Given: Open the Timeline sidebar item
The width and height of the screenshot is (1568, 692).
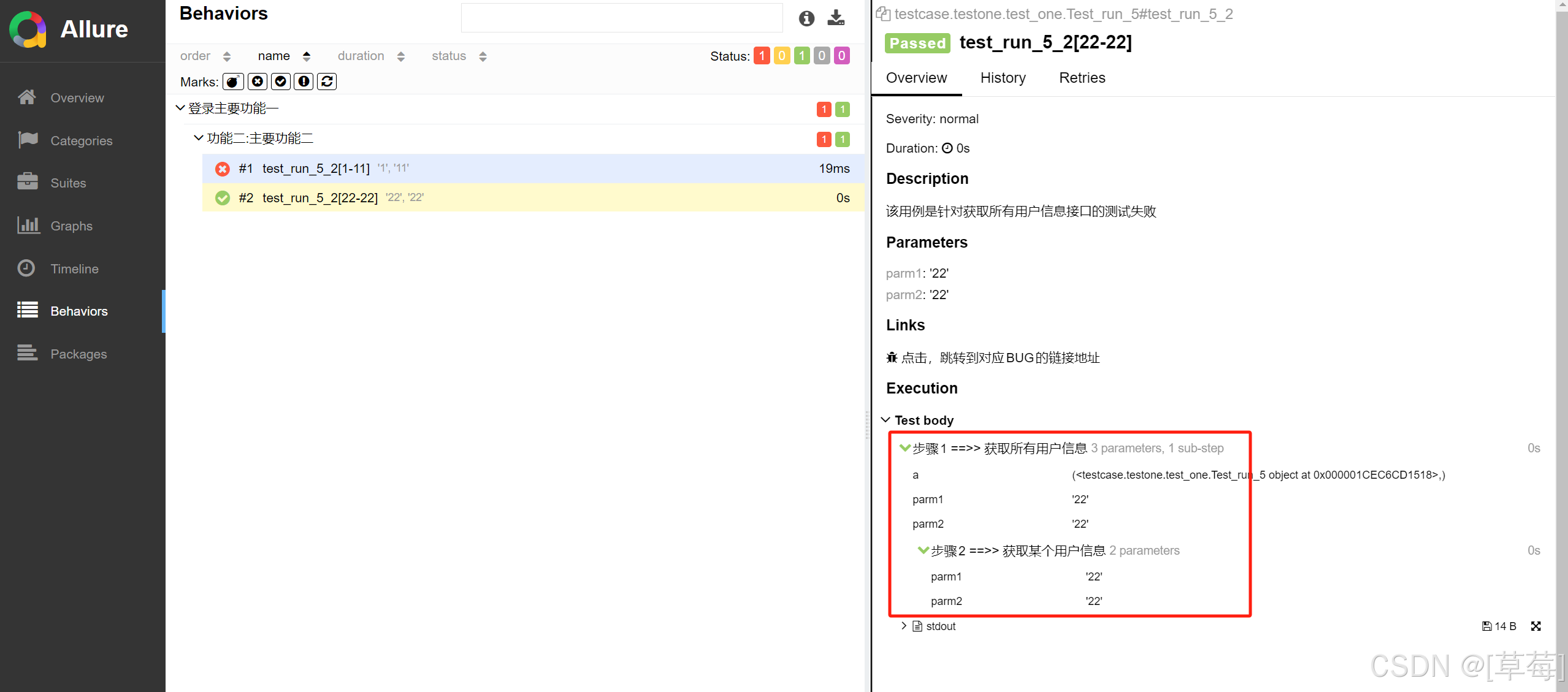Looking at the screenshot, I should click(74, 268).
